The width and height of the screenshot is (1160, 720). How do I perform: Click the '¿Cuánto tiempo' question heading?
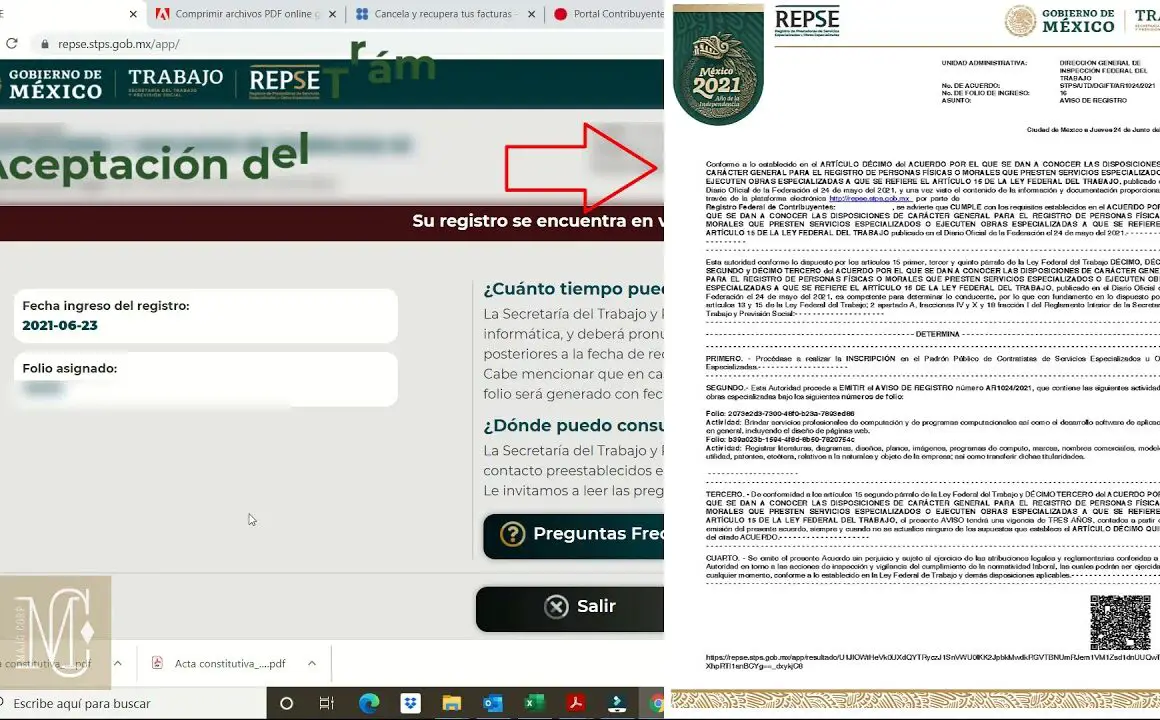pos(573,289)
